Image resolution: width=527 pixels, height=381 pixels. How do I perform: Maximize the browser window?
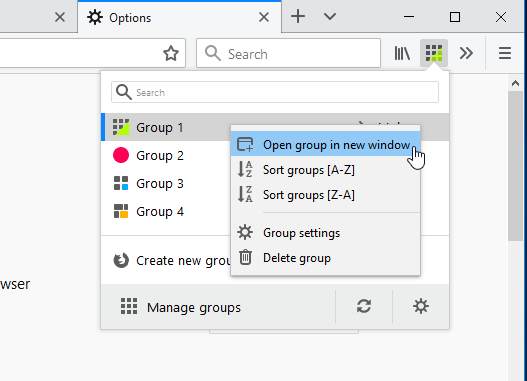coord(455,17)
